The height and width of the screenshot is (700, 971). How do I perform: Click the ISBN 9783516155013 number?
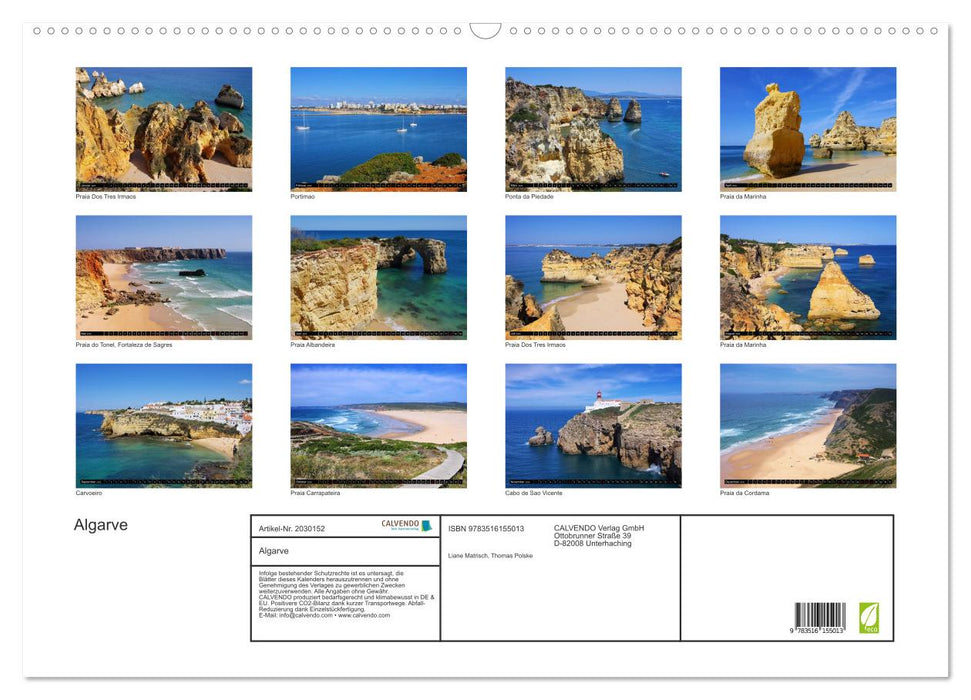485,528
